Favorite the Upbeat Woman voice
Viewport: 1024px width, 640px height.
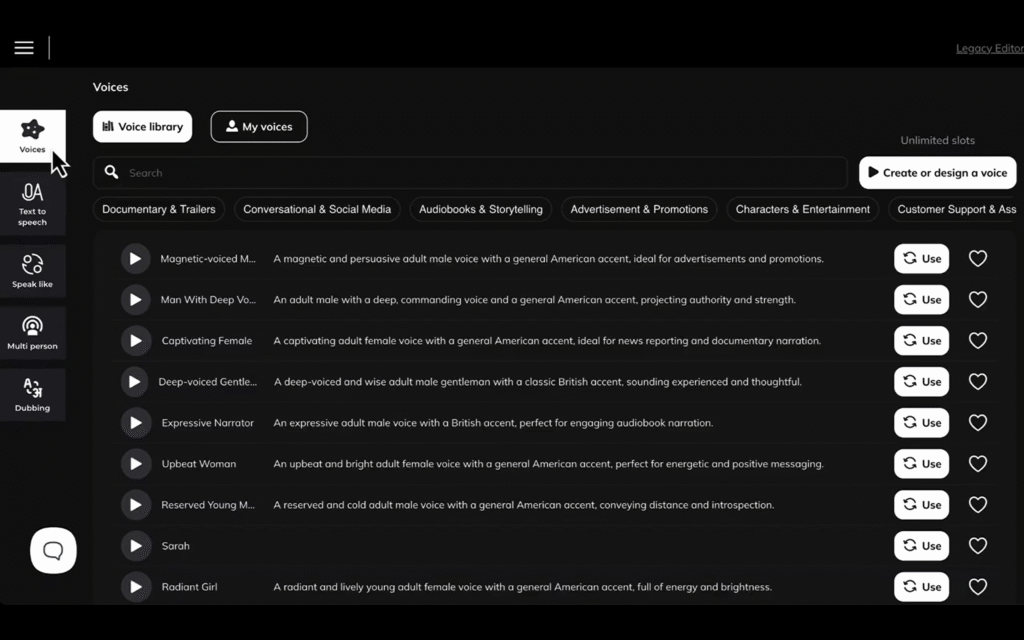coord(977,463)
